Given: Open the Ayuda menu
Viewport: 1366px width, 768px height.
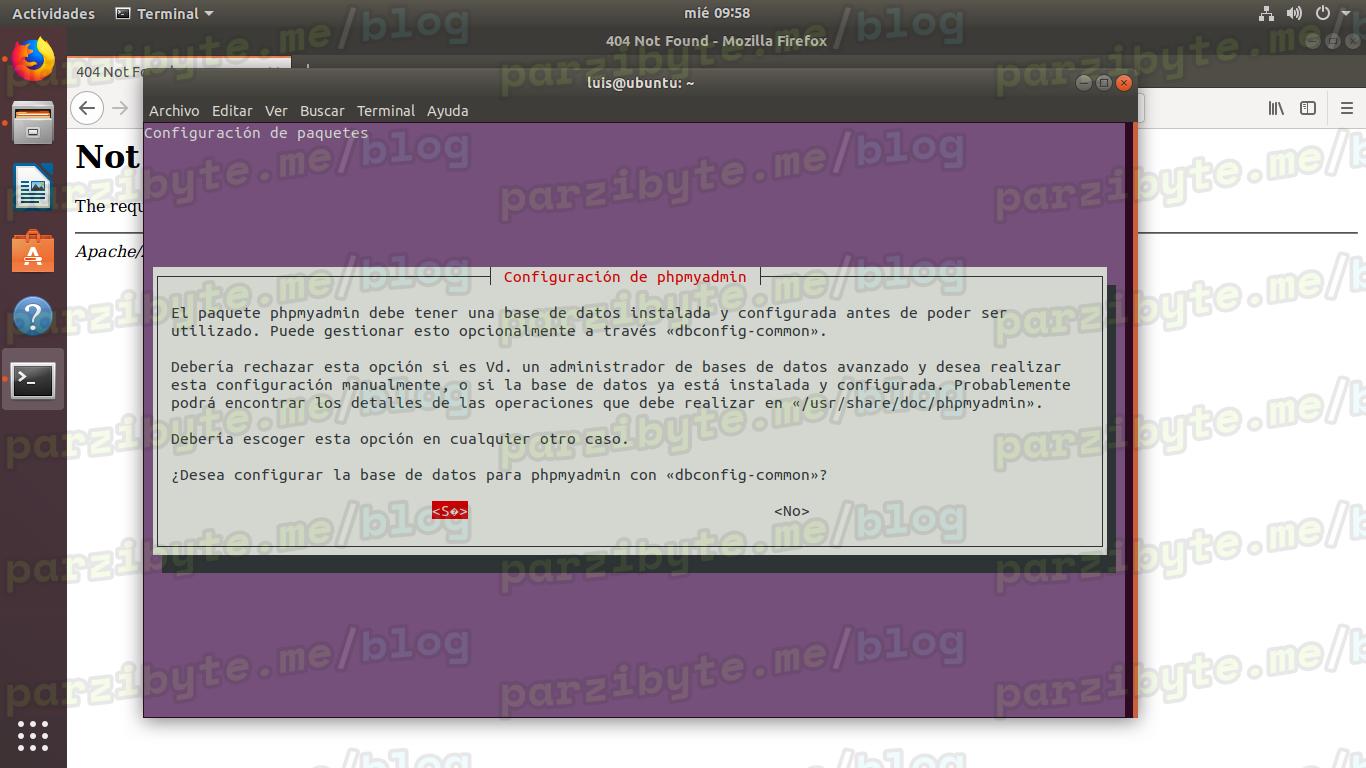Looking at the screenshot, I should pyautogui.click(x=447, y=111).
